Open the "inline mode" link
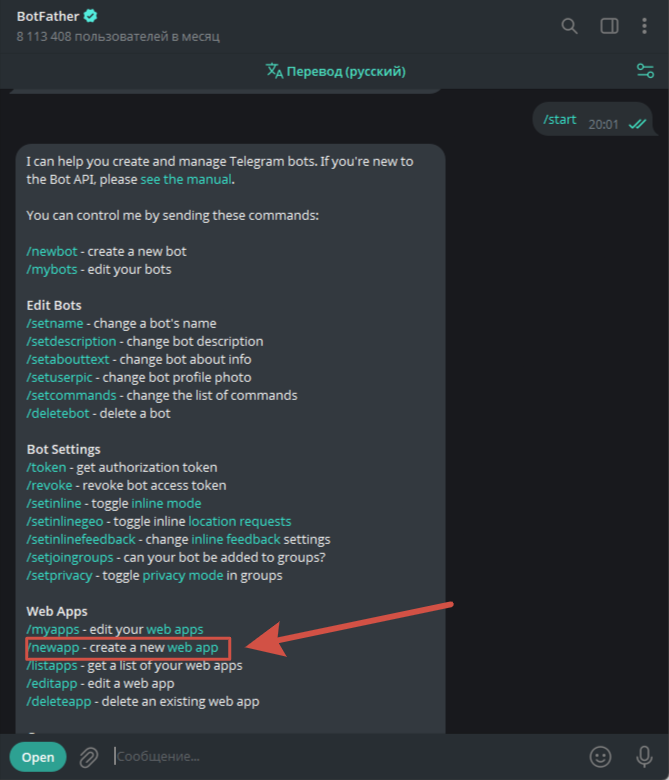669x780 pixels. (166, 503)
